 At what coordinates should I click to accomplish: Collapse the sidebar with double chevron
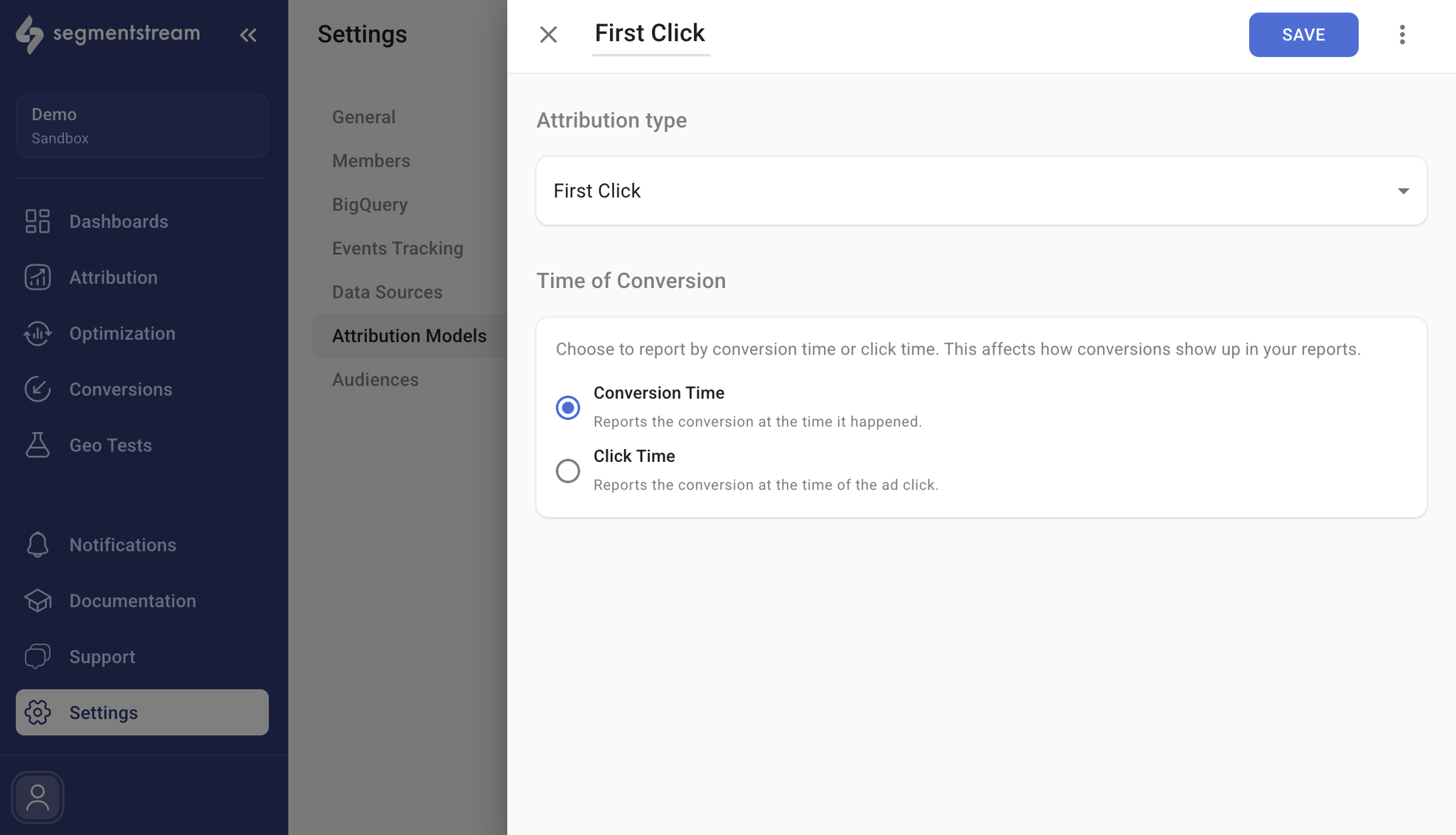tap(248, 35)
